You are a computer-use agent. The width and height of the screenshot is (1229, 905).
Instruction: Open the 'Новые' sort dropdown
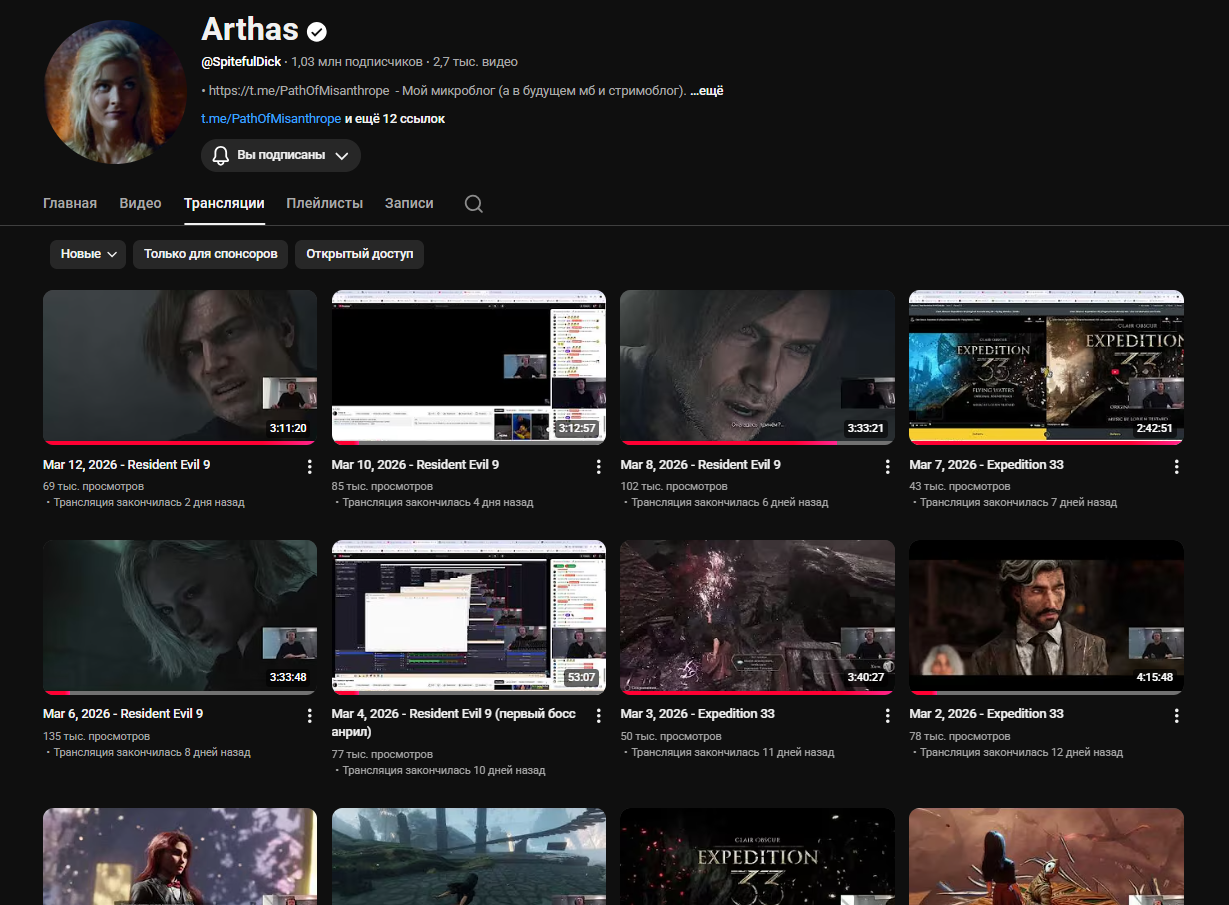coord(88,254)
